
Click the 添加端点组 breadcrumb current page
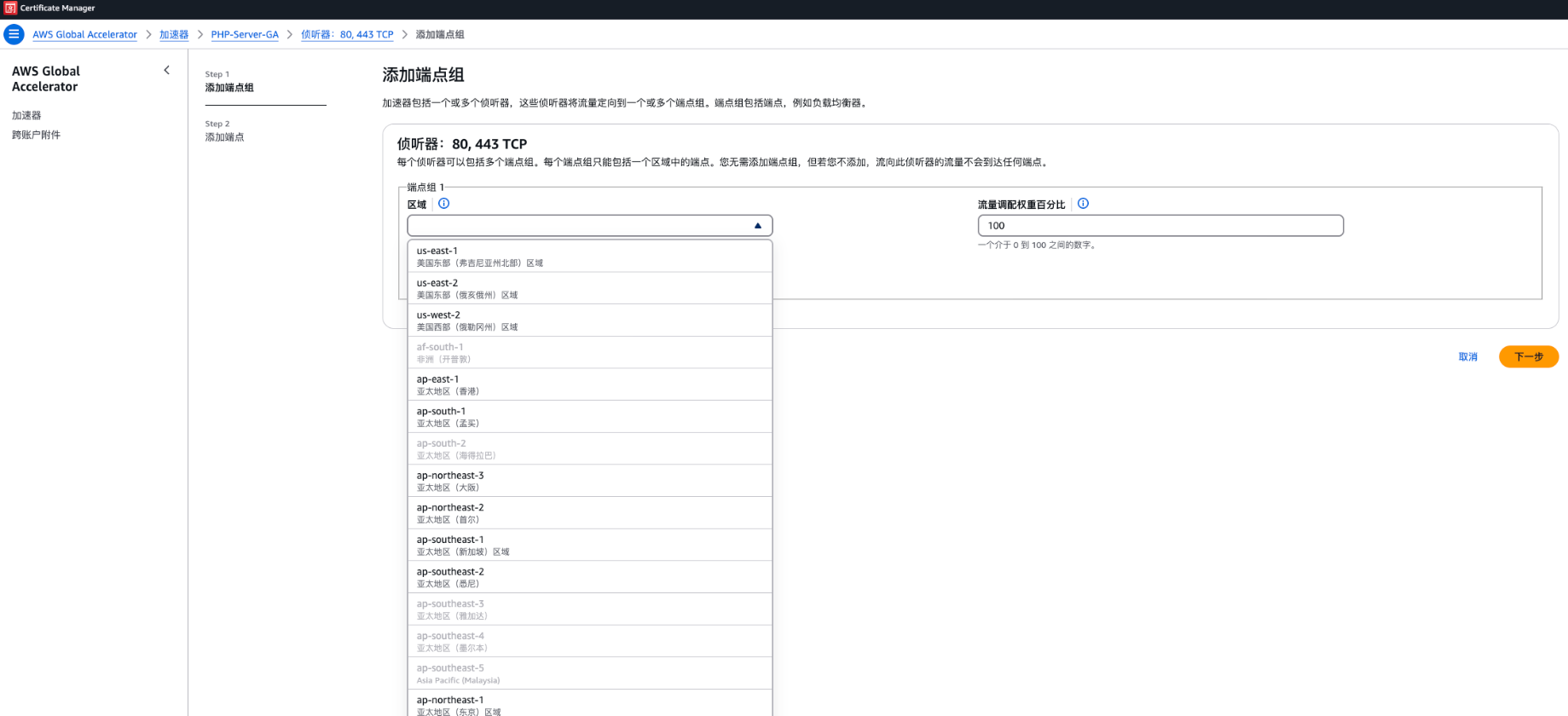click(440, 35)
